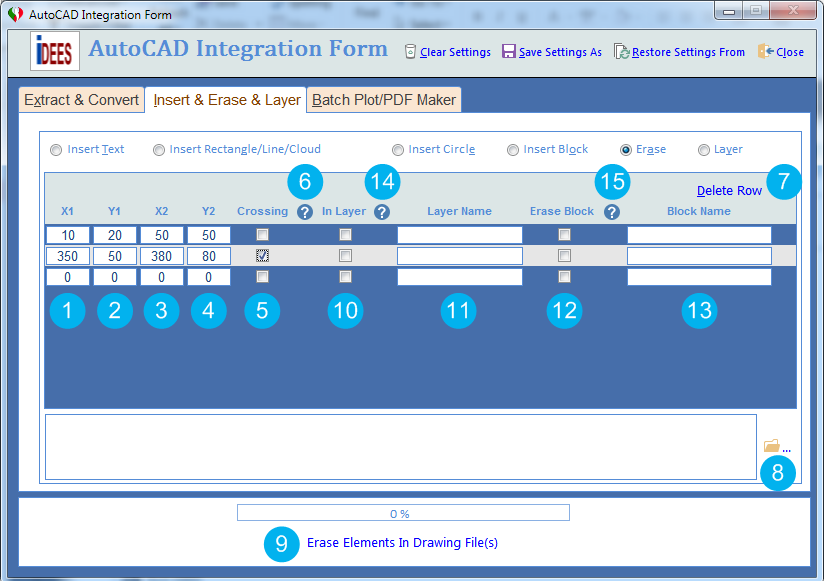Screen dimensions: 824x581
Task: Switch to Extract & Convert tab
Action: click(81, 100)
